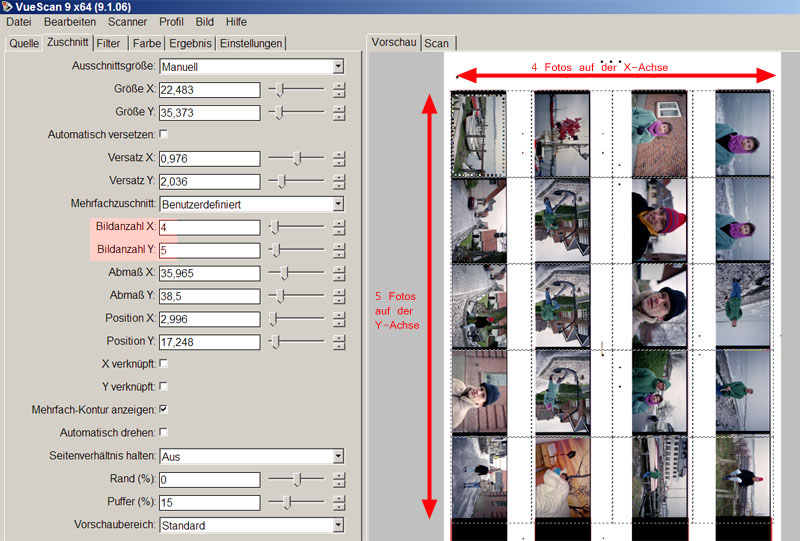The image size is (800, 541).
Task: Open the Einstellungen tab
Action: (x=251, y=43)
